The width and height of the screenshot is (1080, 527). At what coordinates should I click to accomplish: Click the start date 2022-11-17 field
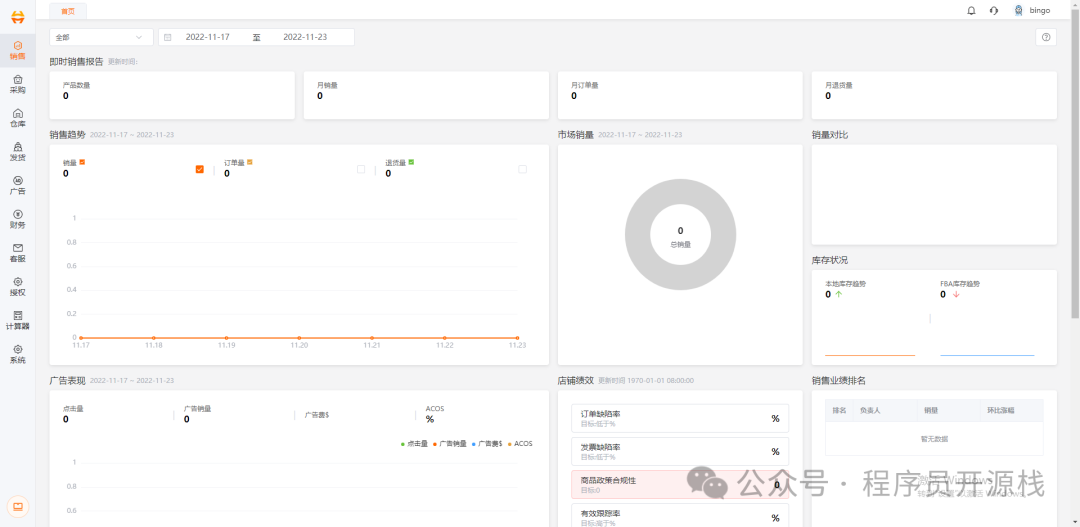point(207,37)
